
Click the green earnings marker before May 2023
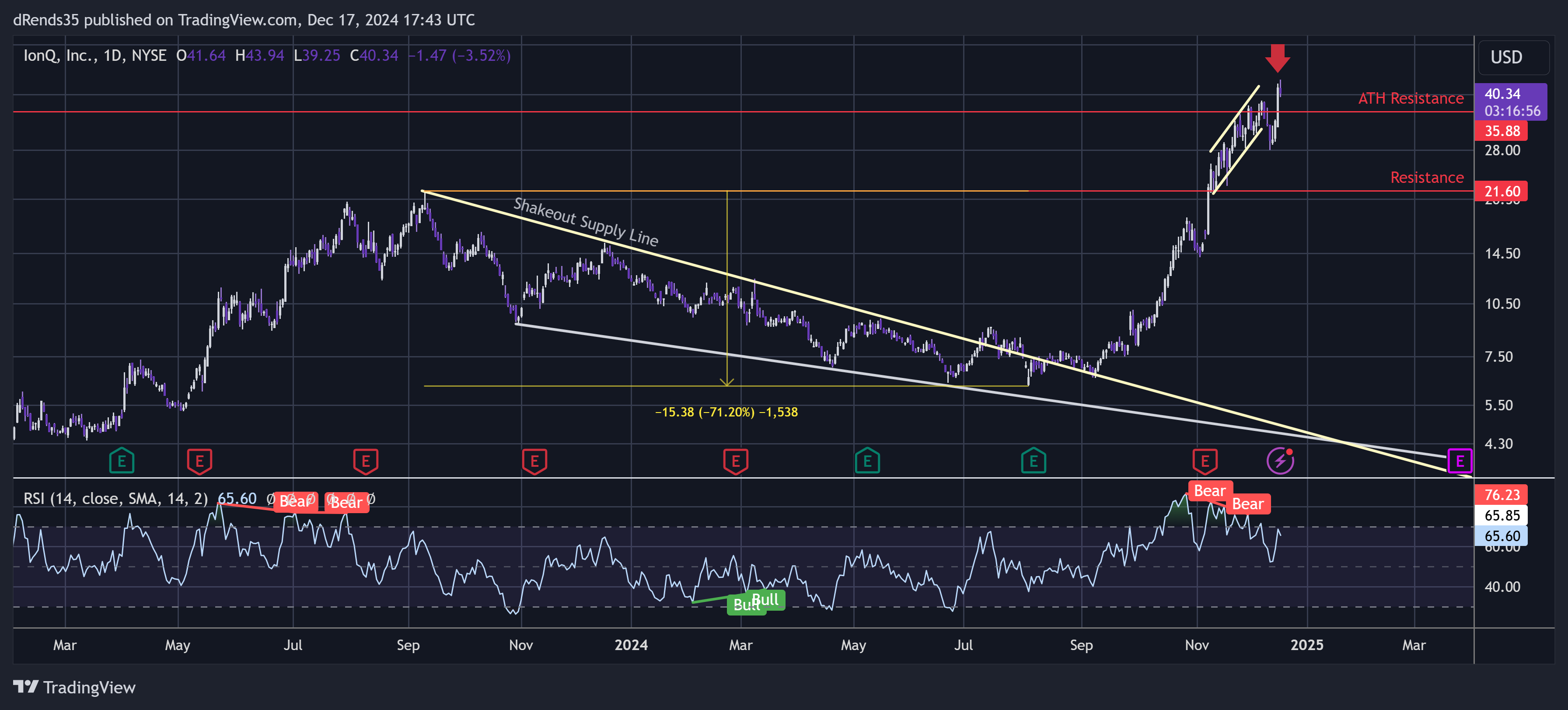coord(122,461)
